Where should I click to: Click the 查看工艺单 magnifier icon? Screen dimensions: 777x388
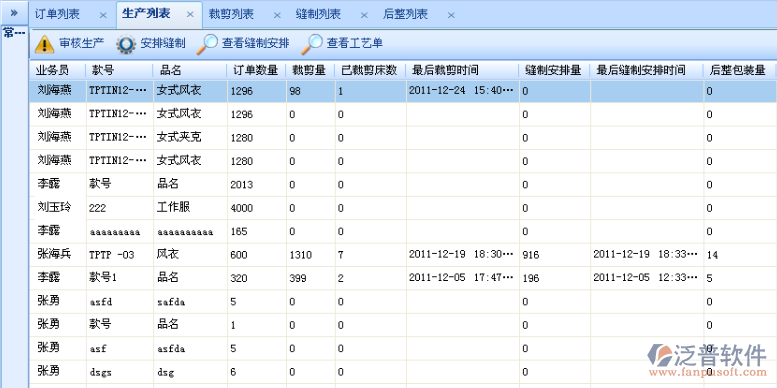tap(312, 44)
